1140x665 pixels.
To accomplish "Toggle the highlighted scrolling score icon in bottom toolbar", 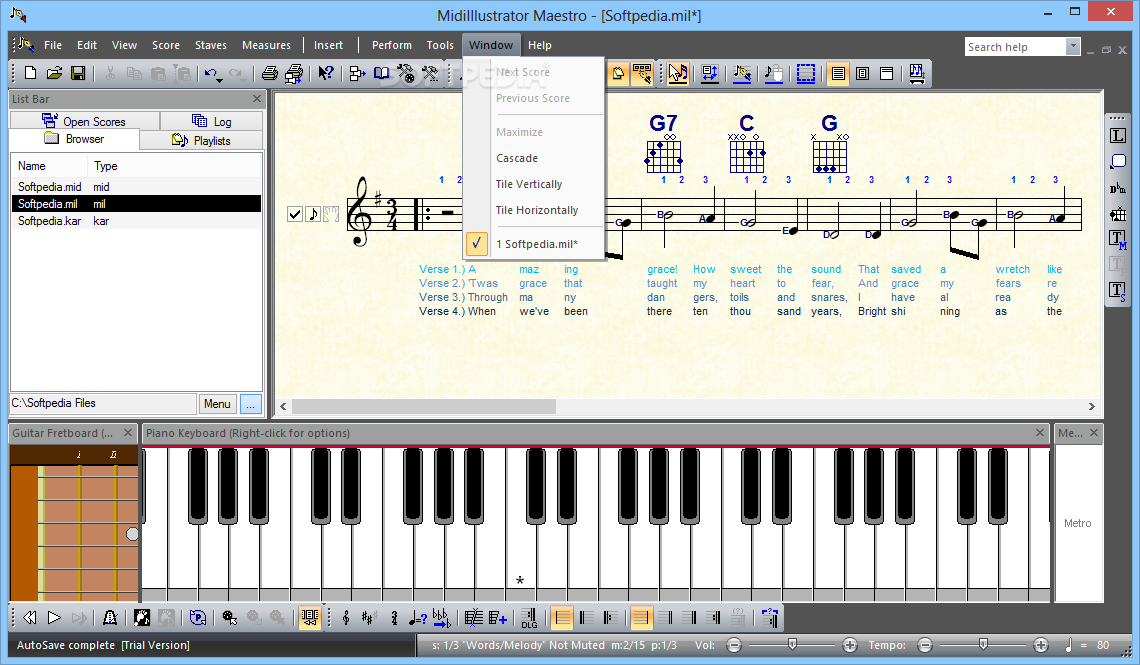I will click(310, 618).
